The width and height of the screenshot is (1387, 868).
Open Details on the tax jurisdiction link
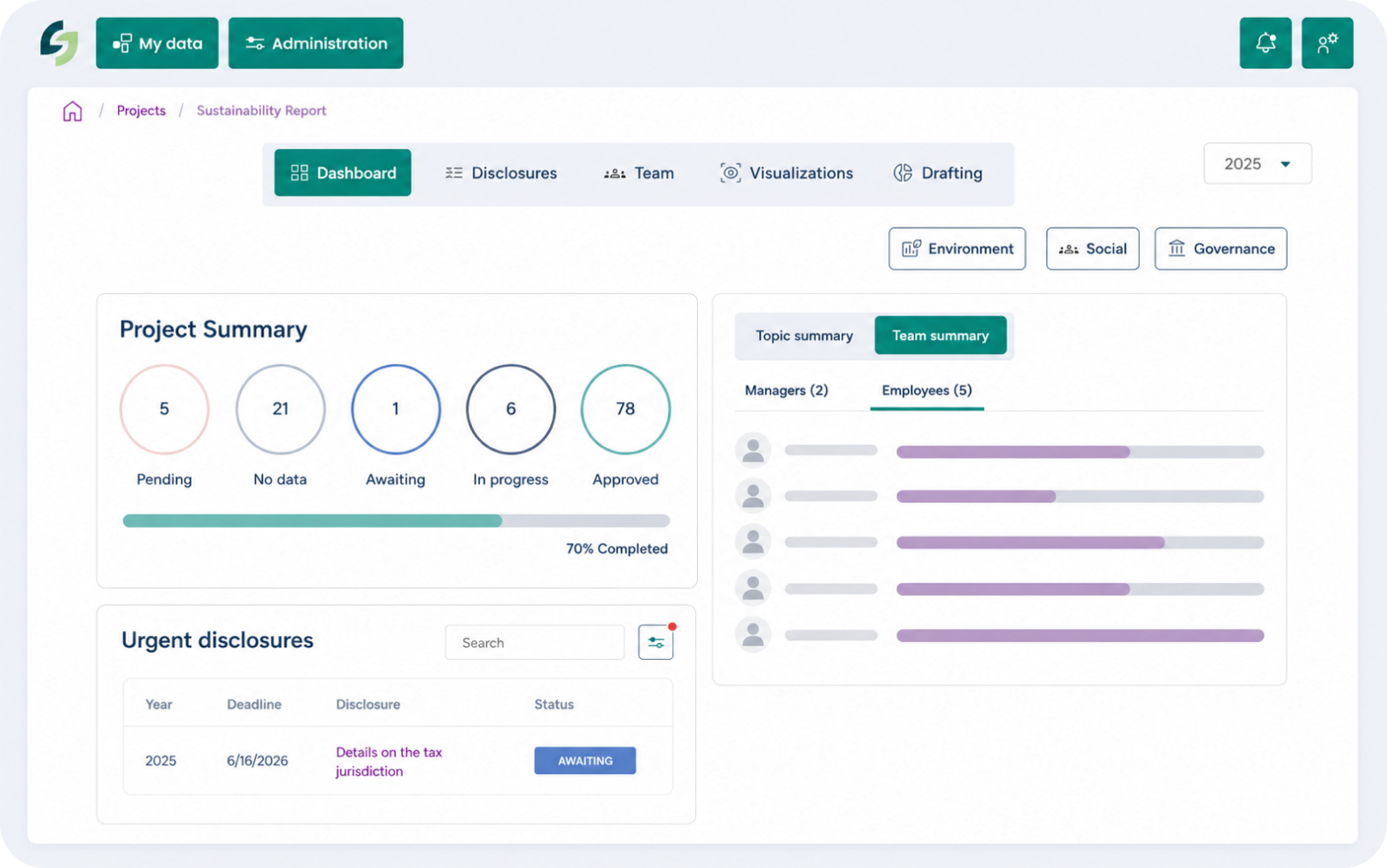pyautogui.click(x=389, y=762)
